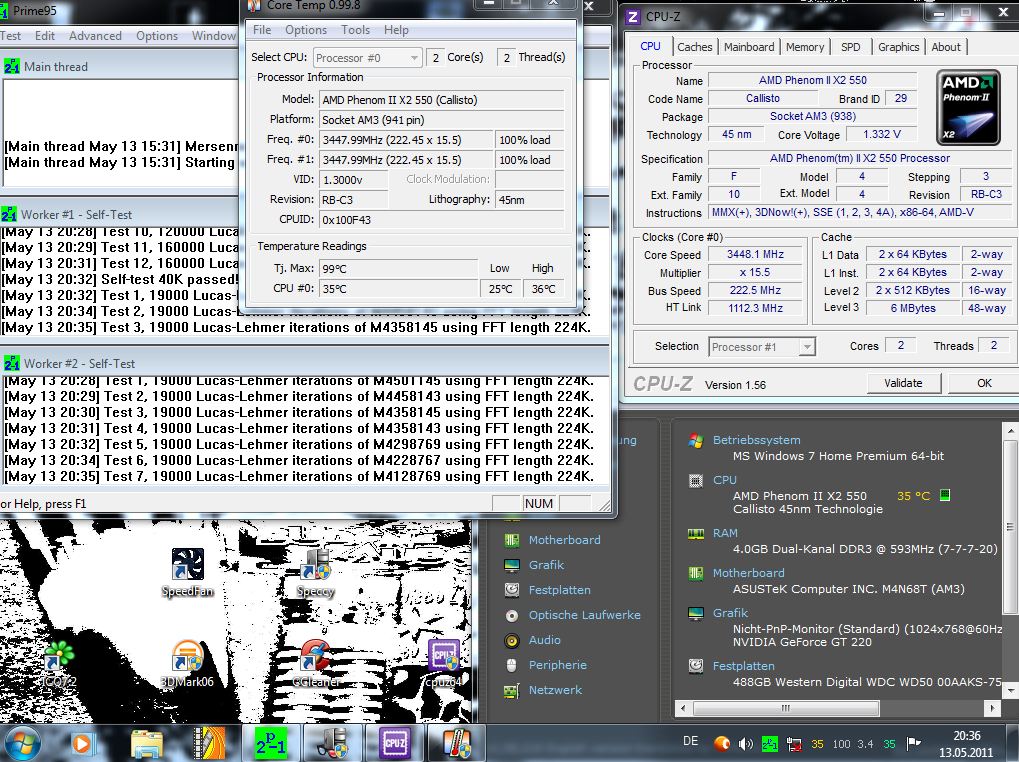Switch to the SPD tab in CPU-Z
The width and height of the screenshot is (1019, 762).
(x=850, y=47)
